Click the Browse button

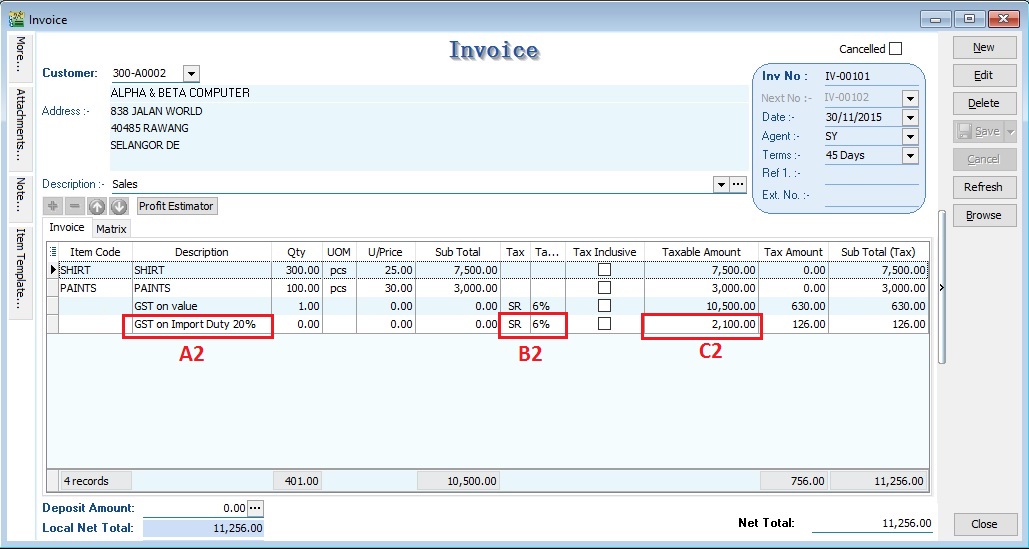[x=983, y=215]
